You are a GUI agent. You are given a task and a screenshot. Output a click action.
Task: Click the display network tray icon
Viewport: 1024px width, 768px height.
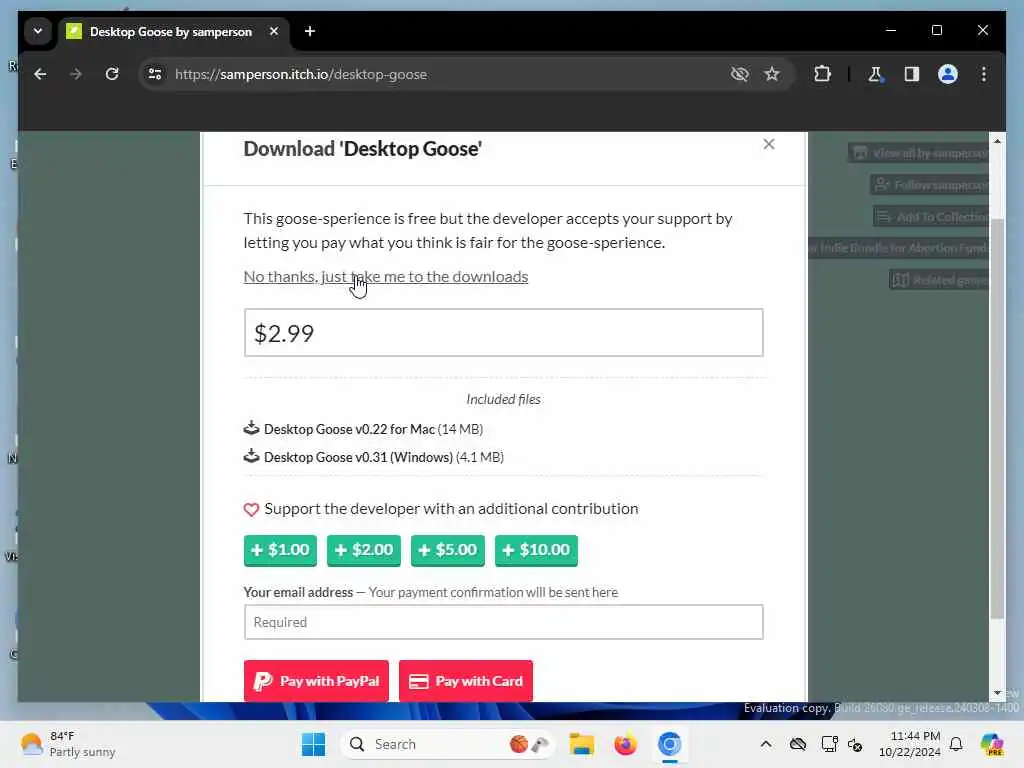click(829, 744)
